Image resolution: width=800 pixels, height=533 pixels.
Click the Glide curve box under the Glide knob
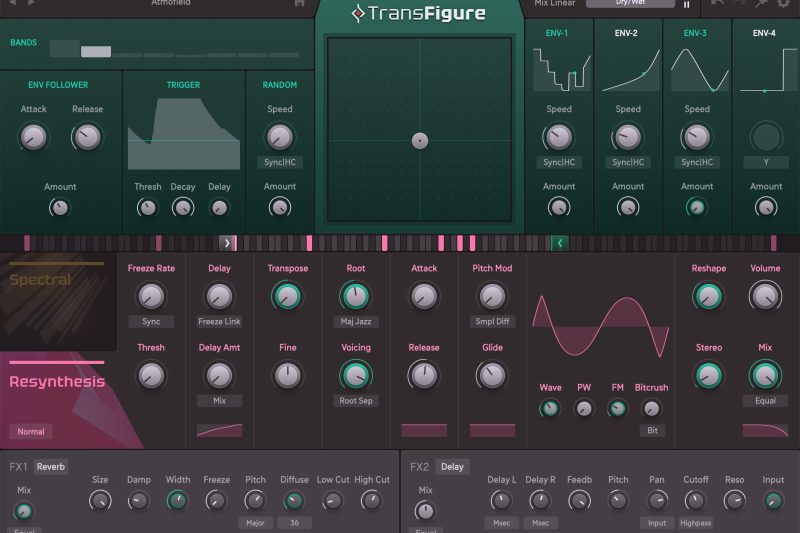click(492, 430)
